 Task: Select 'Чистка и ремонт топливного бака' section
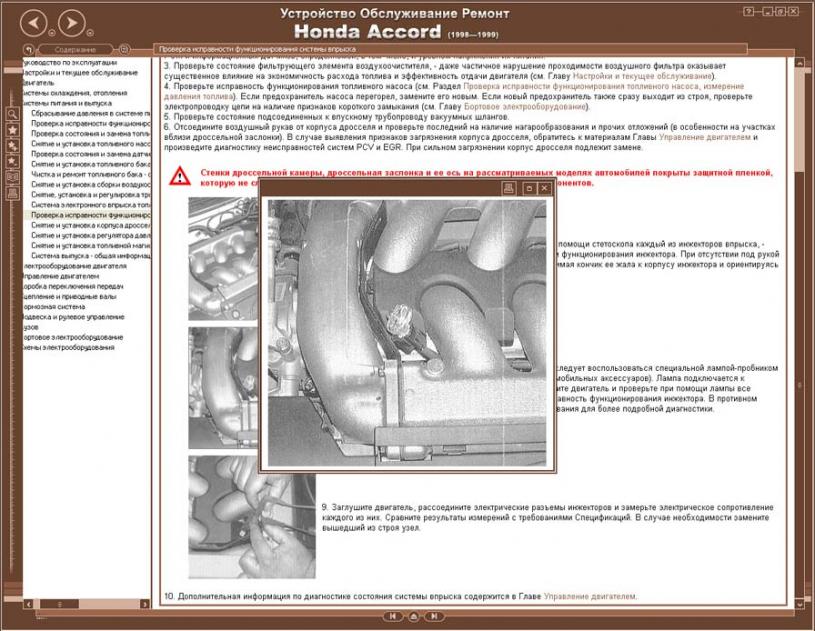[90, 175]
